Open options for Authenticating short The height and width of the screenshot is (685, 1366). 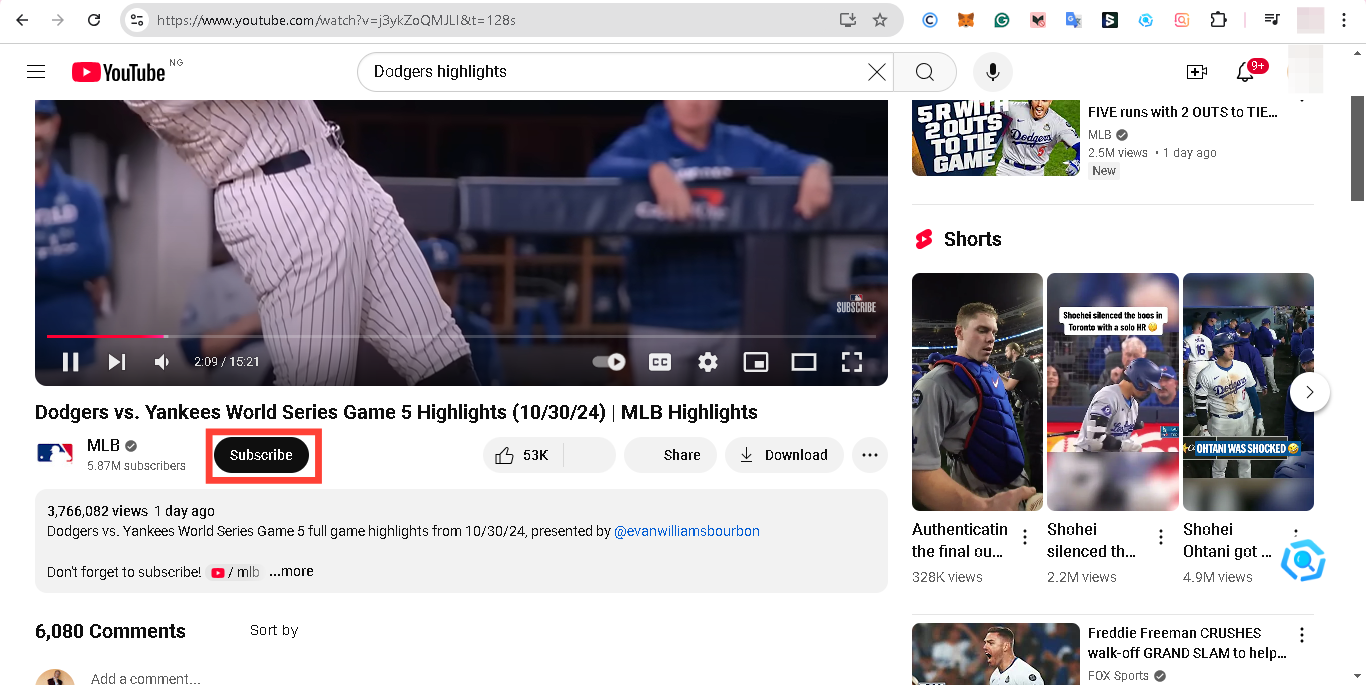click(x=1025, y=538)
